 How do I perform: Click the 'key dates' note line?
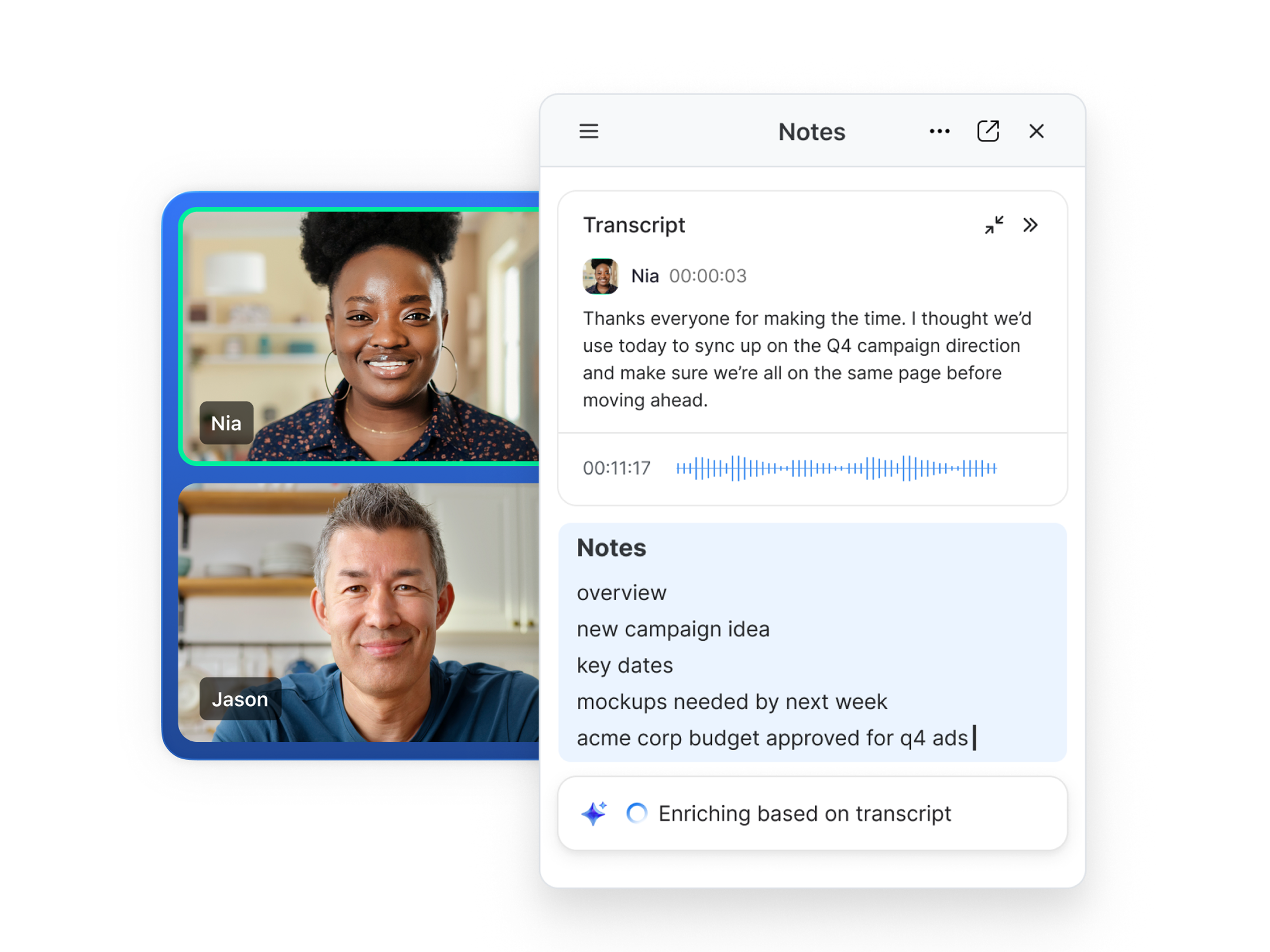click(625, 665)
